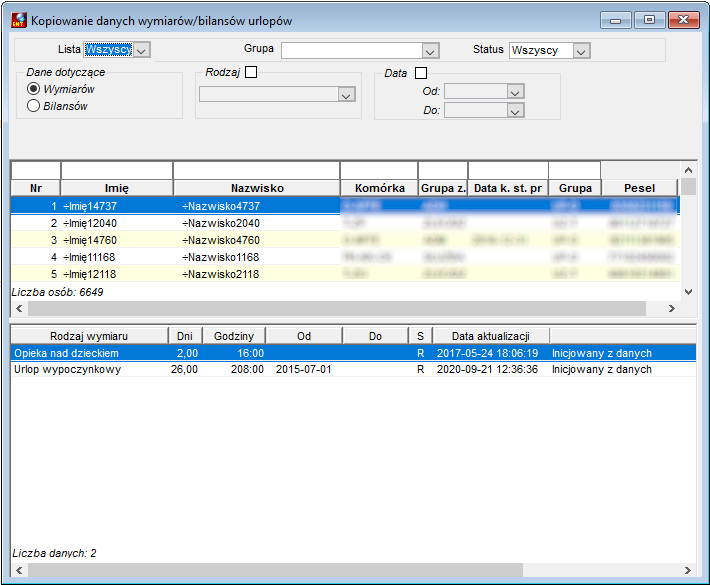
Task: Open the Do date dropdown
Action: 515,110
